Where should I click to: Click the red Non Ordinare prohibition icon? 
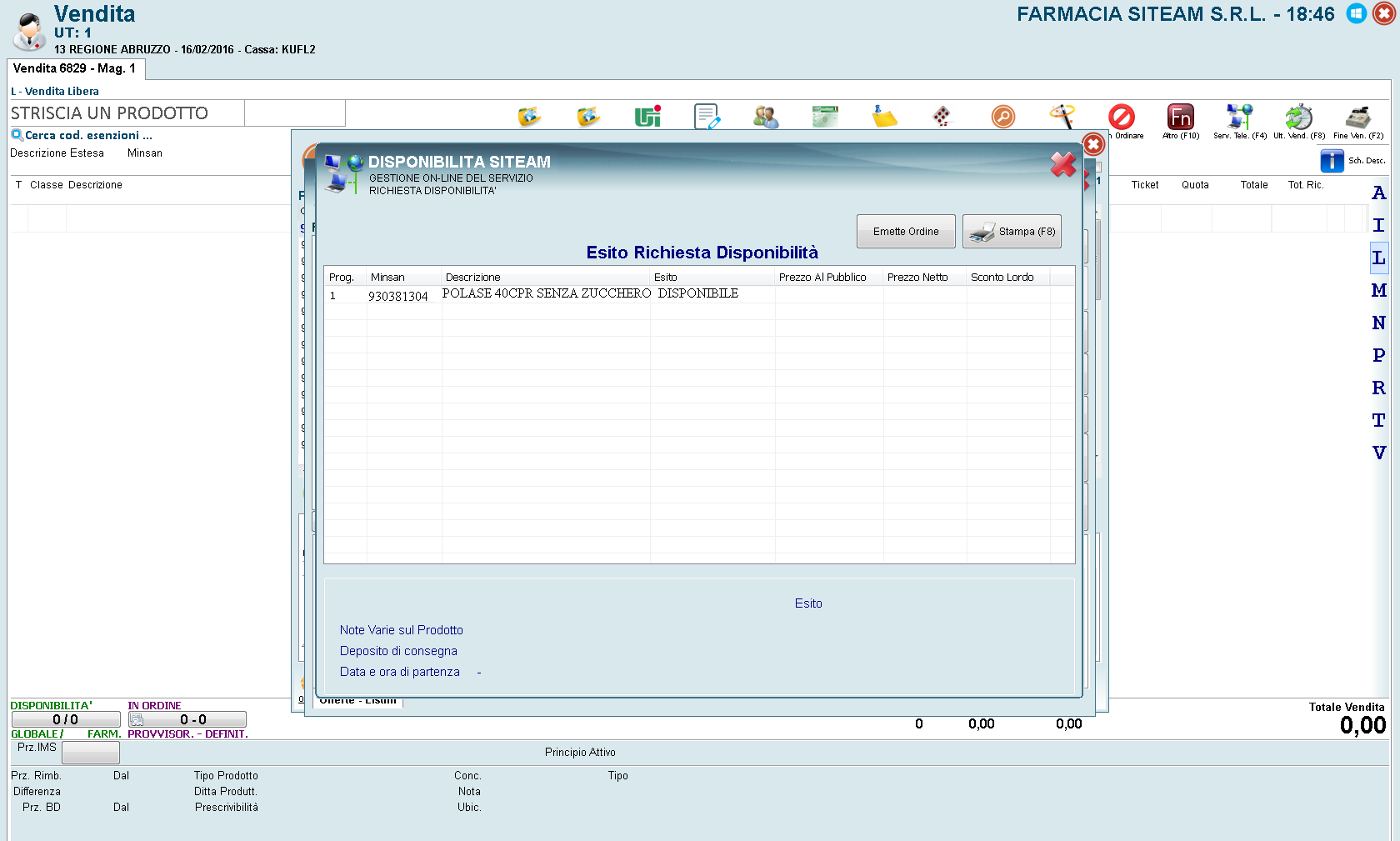(1122, 117)
